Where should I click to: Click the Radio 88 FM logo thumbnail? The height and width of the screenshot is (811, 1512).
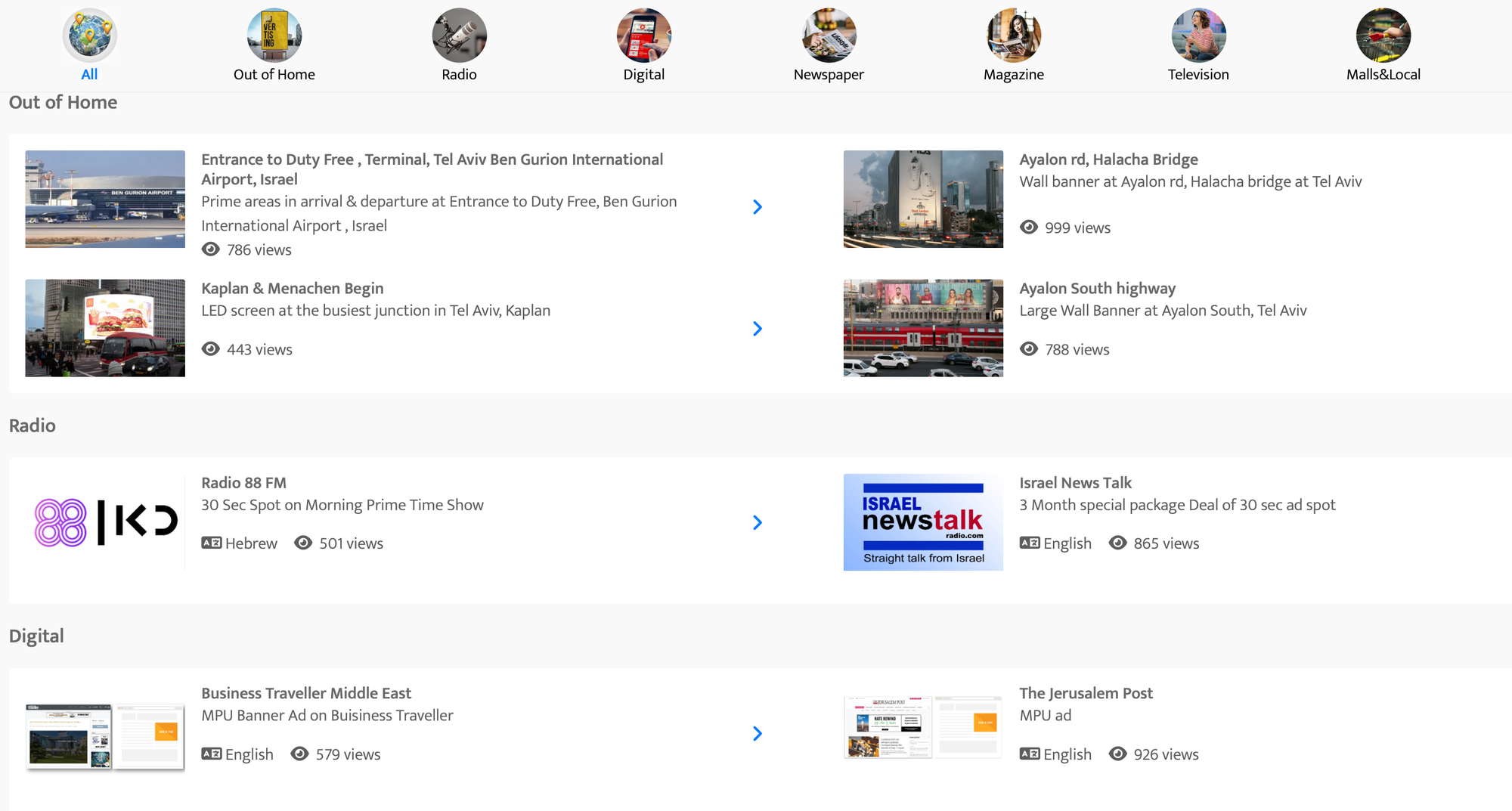105,522
